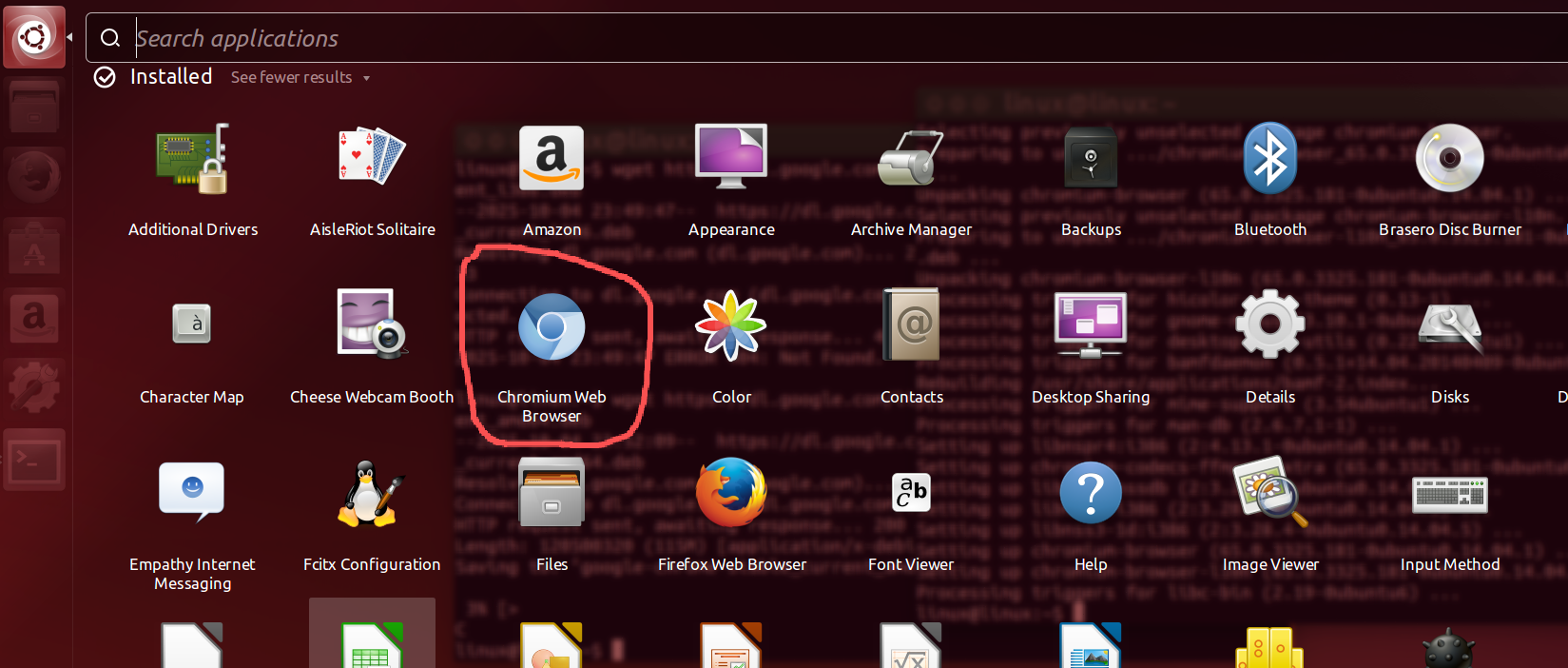This screenshot has height=668, width=1568.
Task: Launch Archive Manager
Action: coord(911,158)
